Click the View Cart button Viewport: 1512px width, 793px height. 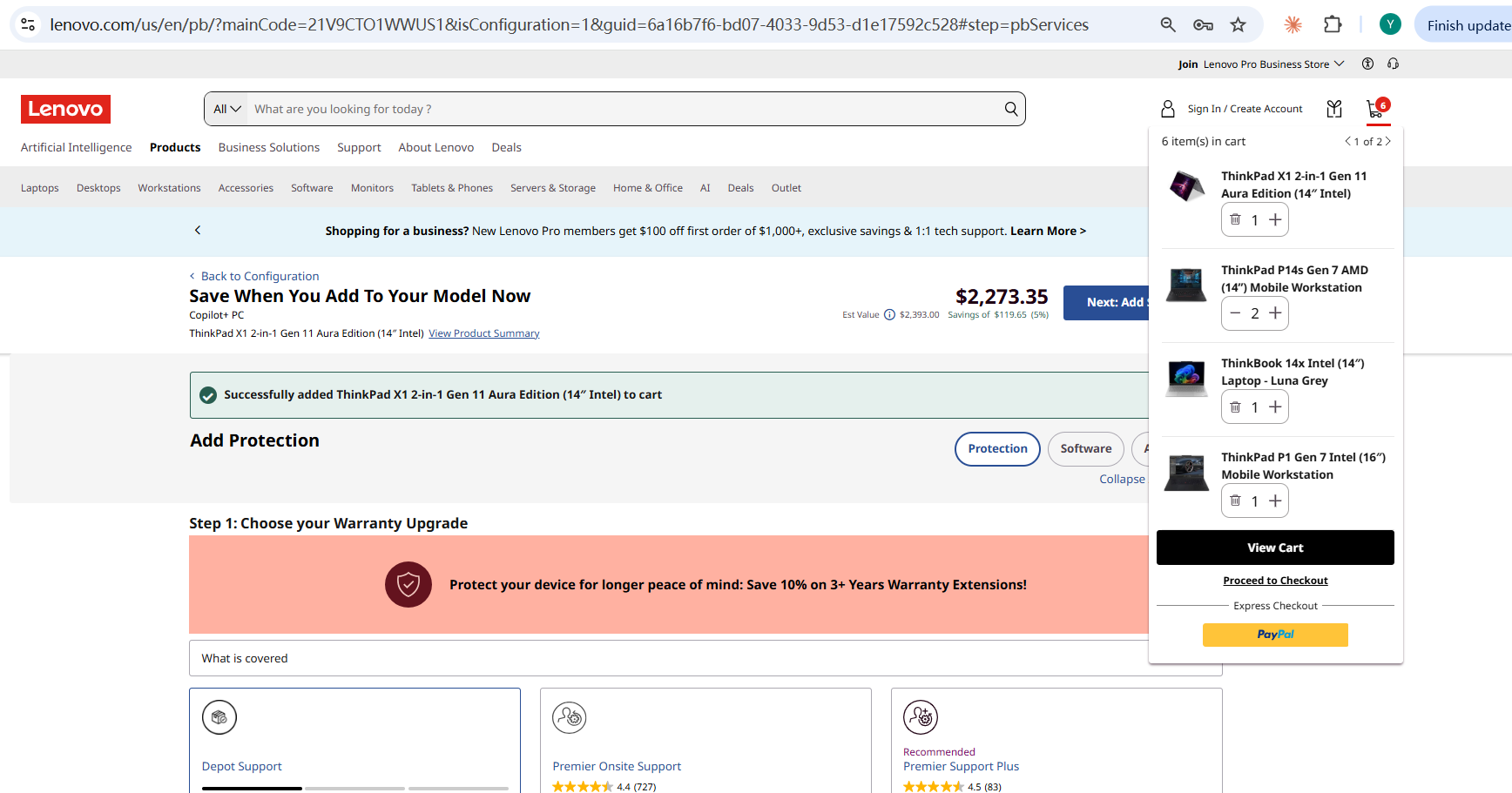[x=1275, y=548]
